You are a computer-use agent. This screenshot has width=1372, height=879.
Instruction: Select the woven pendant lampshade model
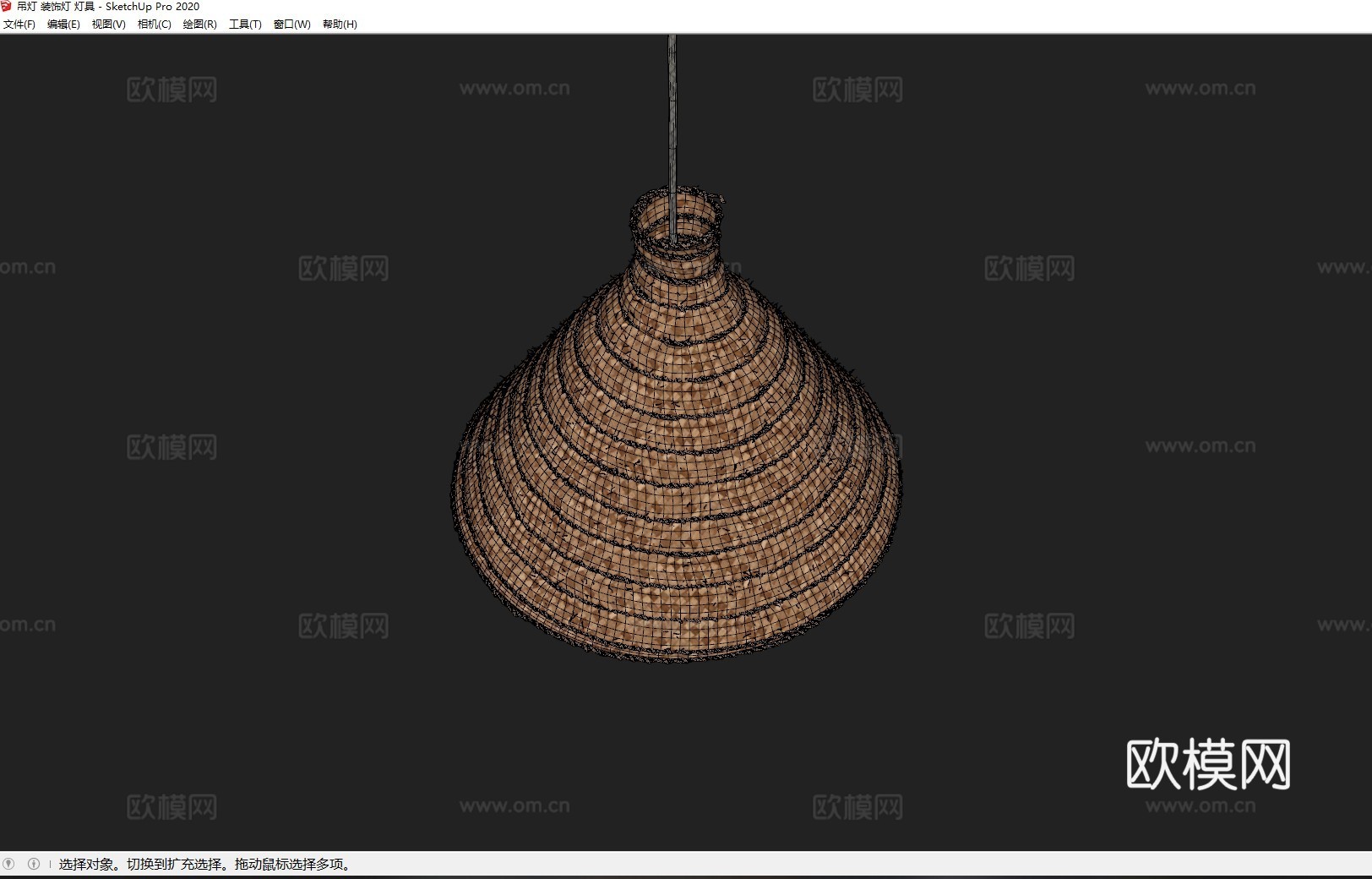pyautogui.click(x=677, y=439)
